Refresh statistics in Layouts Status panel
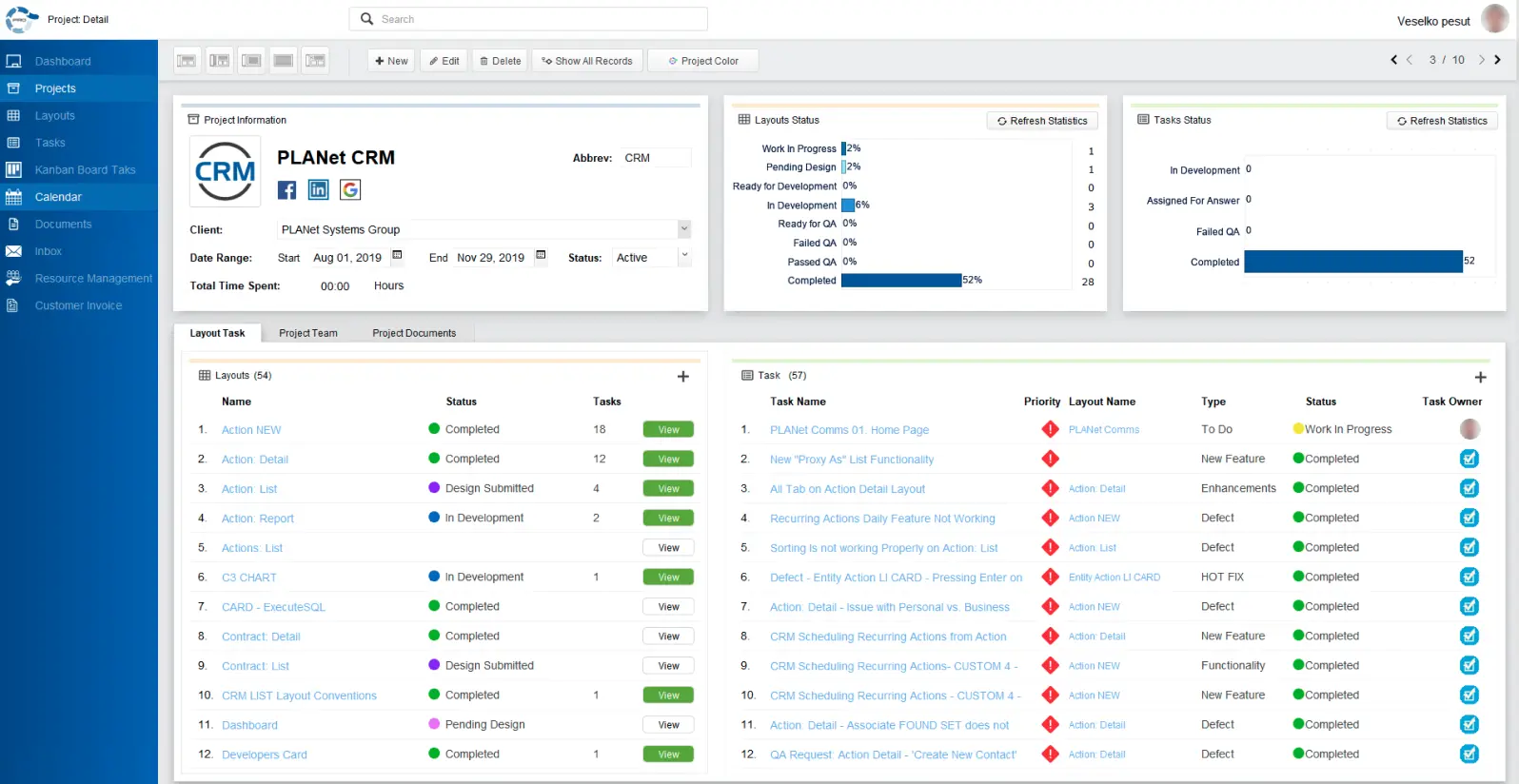This screenshot has height=784, width=1519. click(1042, 121)
